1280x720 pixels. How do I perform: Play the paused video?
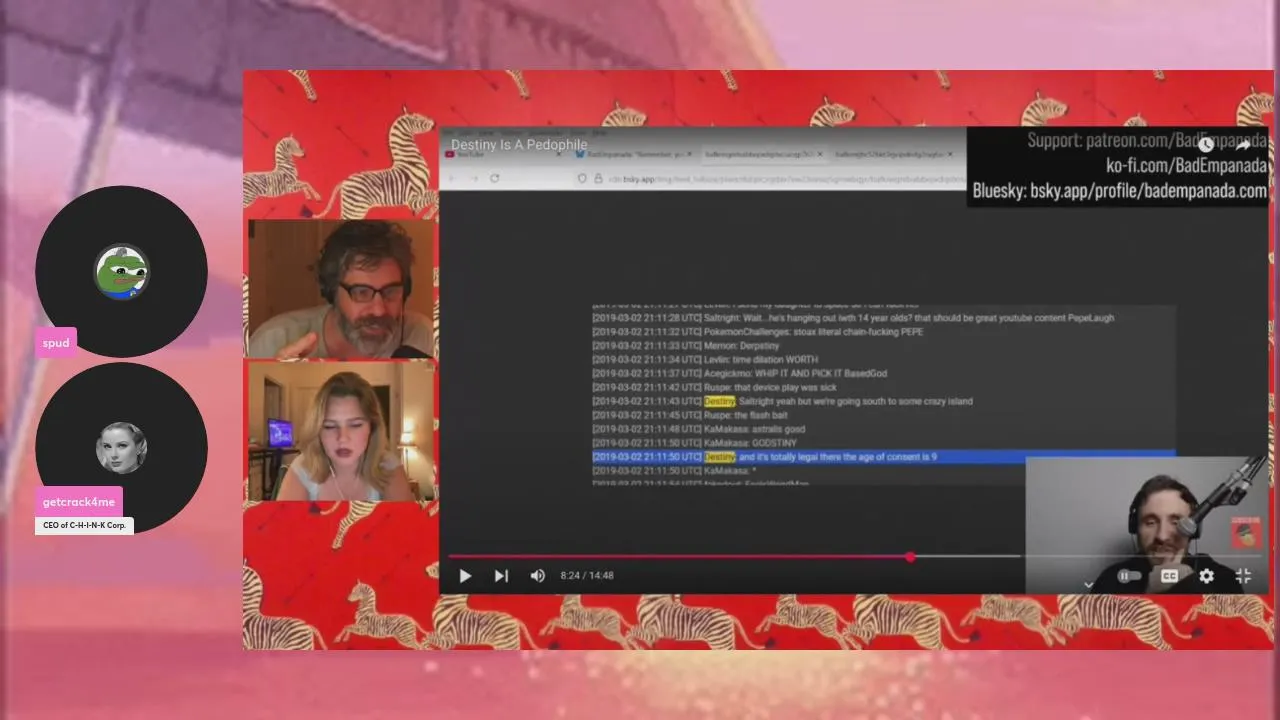(465, 576)
